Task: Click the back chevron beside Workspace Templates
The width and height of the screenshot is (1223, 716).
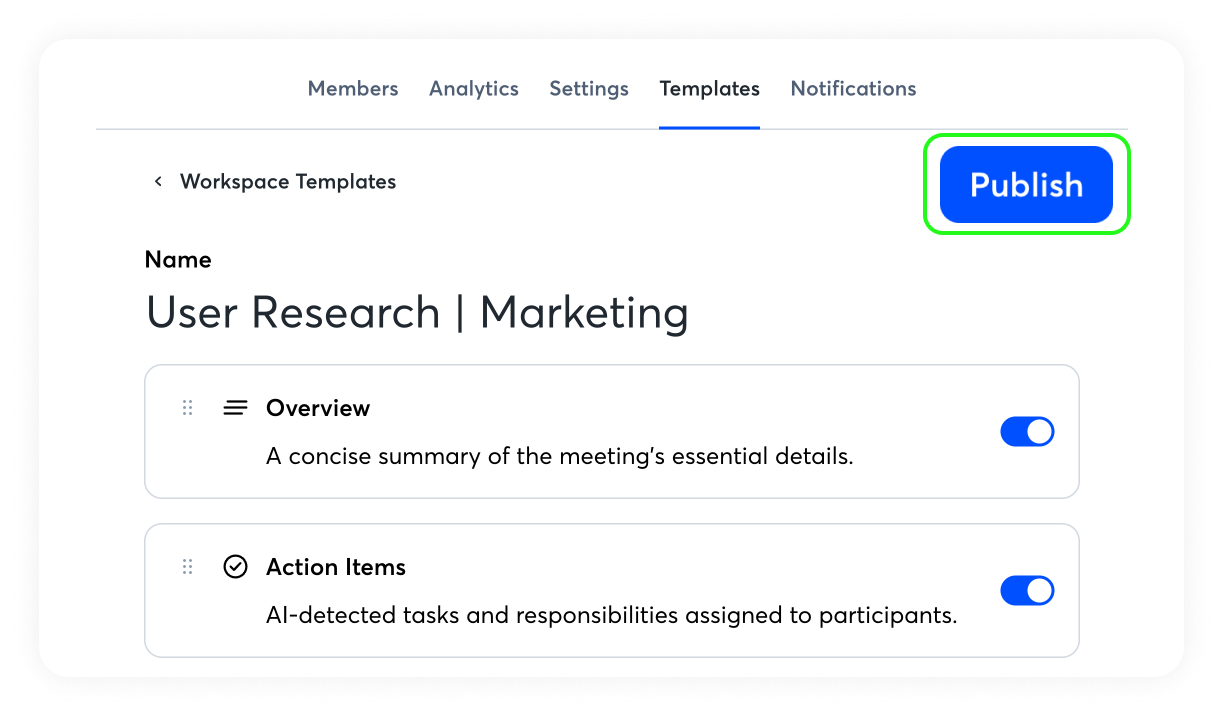Action: point(158,182)
